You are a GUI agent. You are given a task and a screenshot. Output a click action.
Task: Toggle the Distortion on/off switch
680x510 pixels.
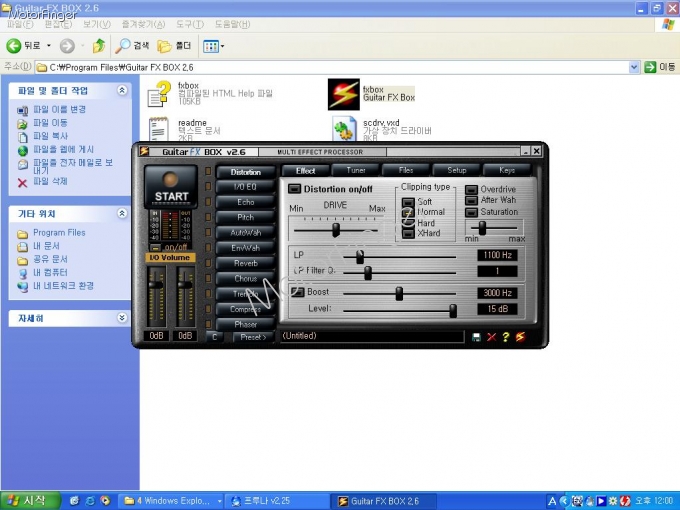[x=295, y=189]
